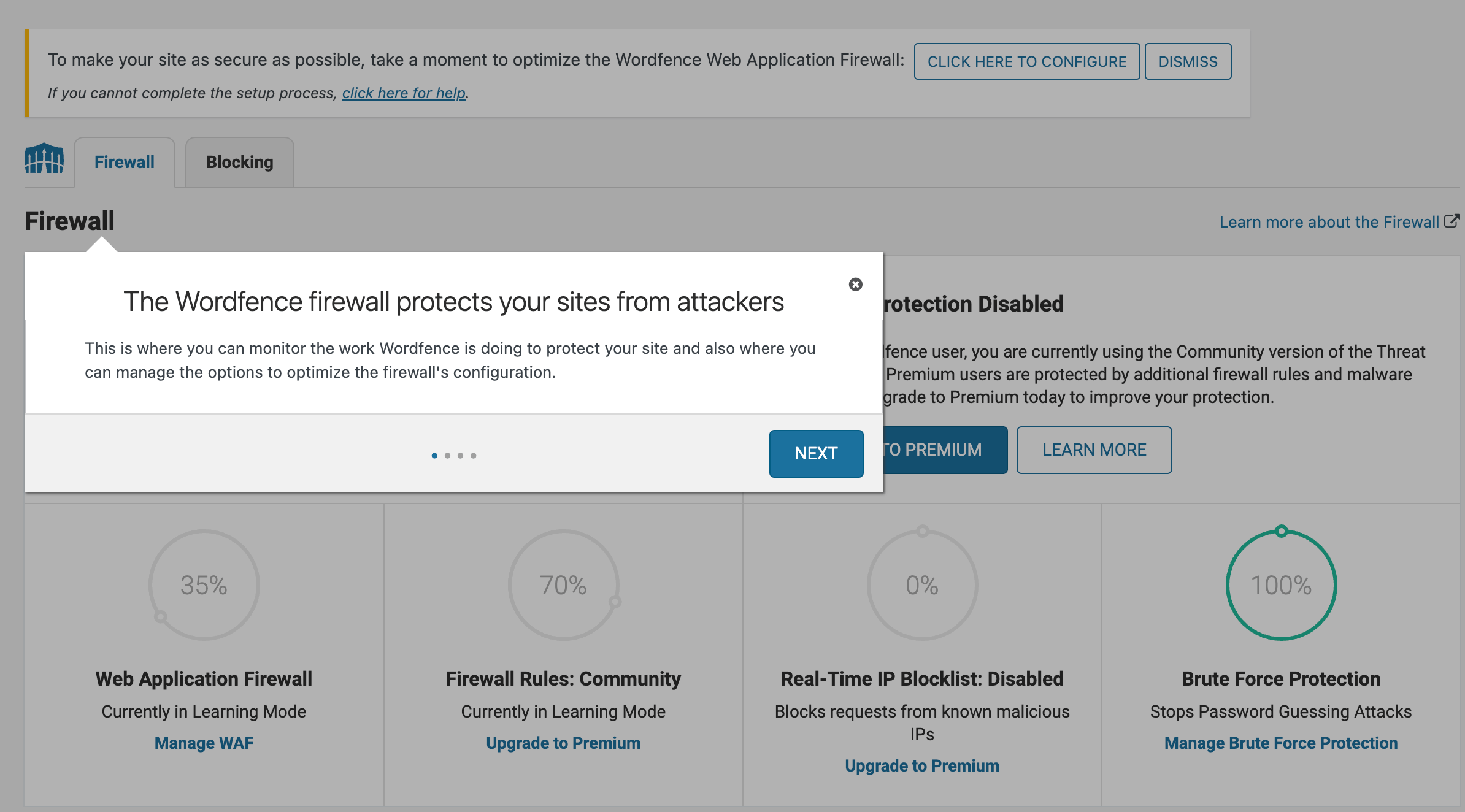1465x812 pixels.
Task: Click Manage WAF under Web Application Firewall
Action: 203,742
